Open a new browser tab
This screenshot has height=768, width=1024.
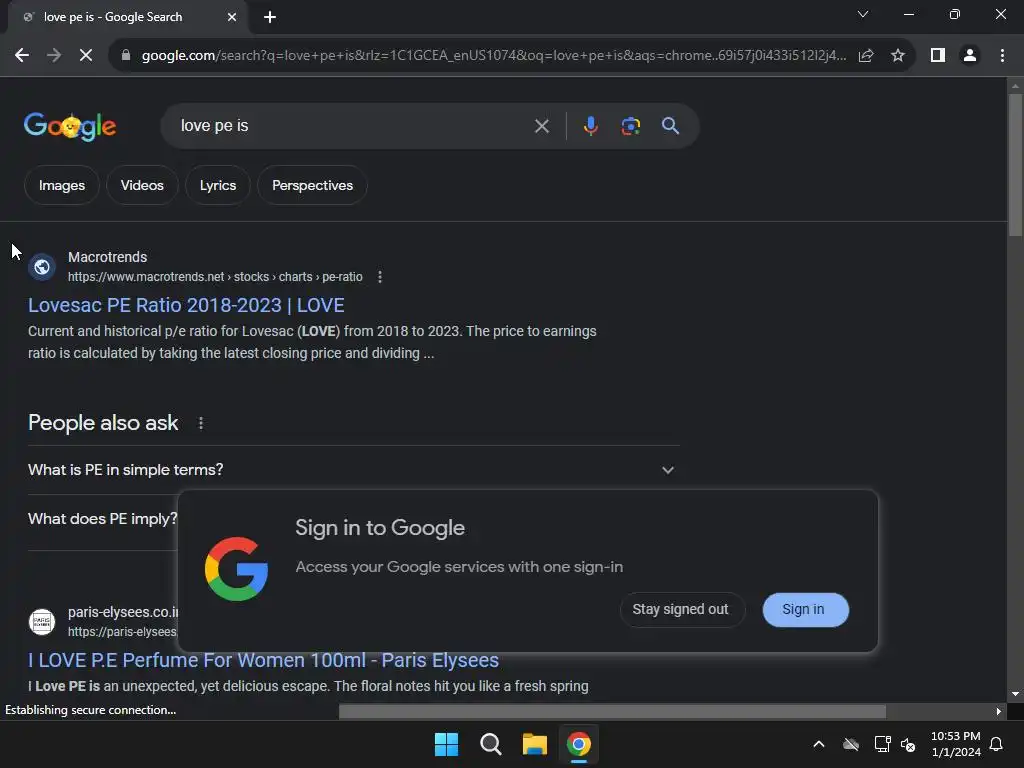[x=270, y=17]
